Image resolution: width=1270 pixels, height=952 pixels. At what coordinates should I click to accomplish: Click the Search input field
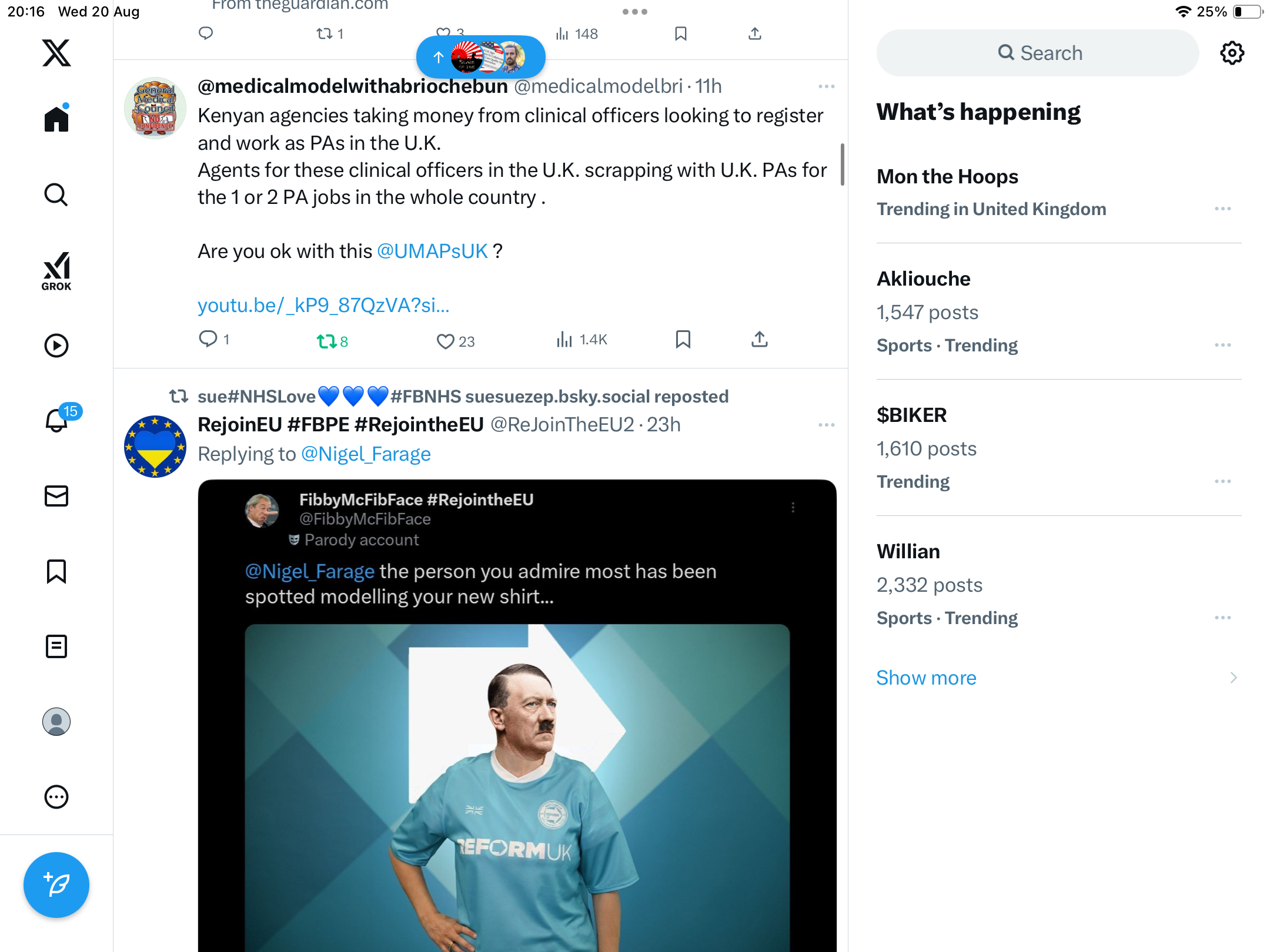[1038, 53]
